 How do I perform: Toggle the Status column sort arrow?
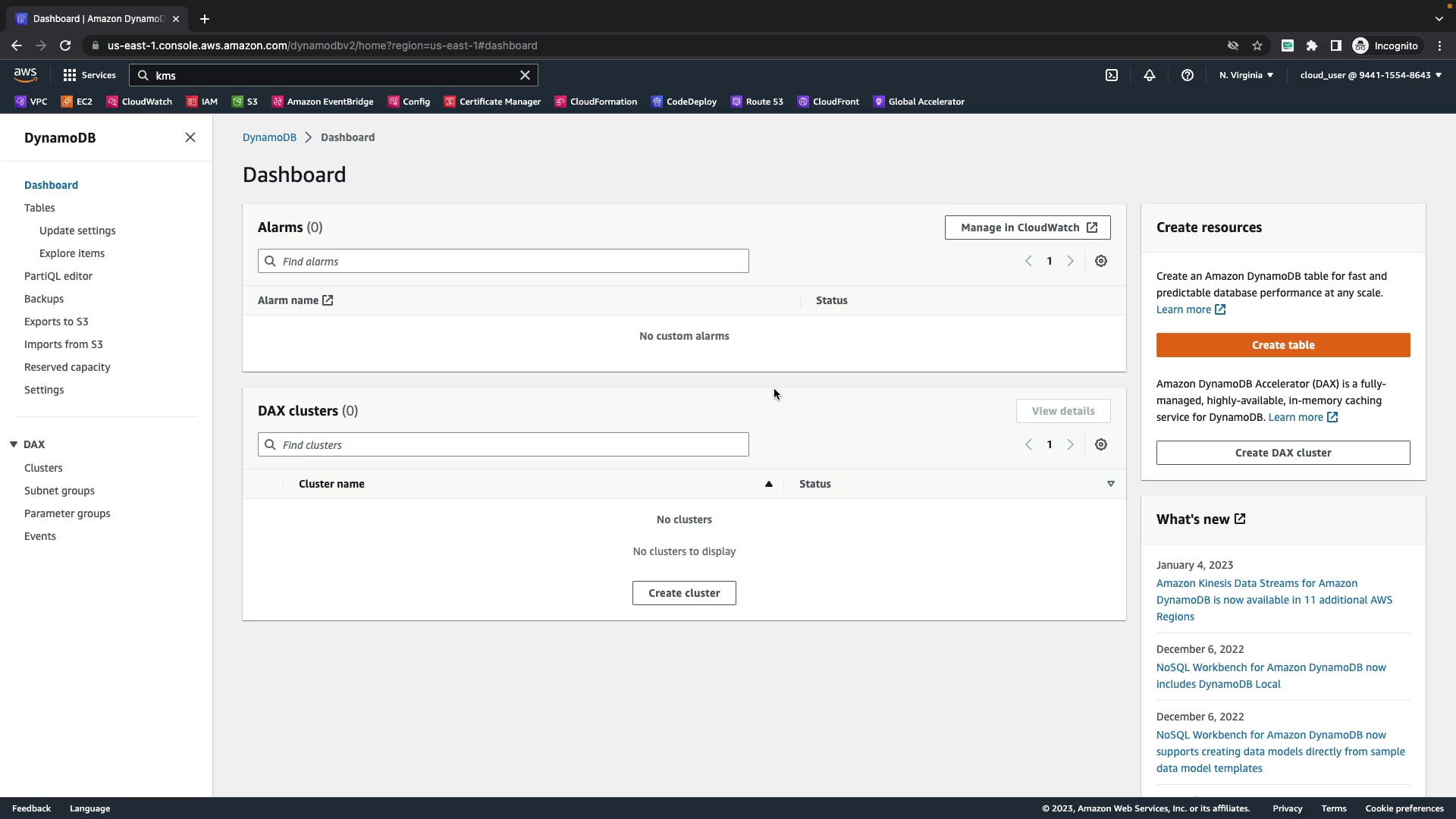pos(1110,484)
